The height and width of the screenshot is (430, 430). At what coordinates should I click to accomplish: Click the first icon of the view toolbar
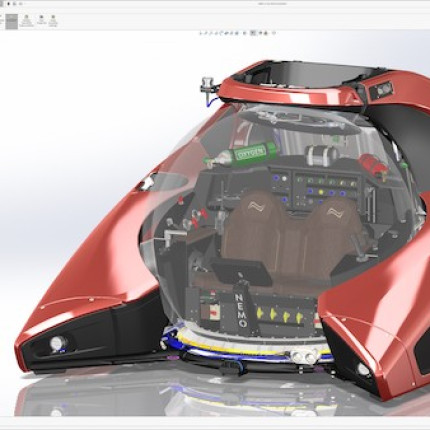[x=201, y=33]
